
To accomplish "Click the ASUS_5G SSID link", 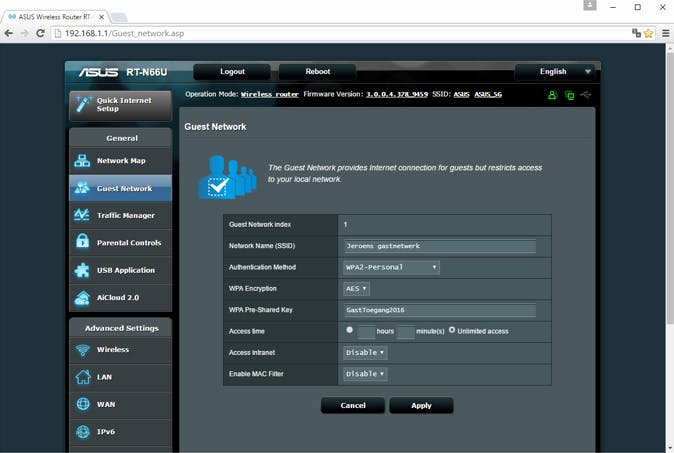I will tap(488, 95).
